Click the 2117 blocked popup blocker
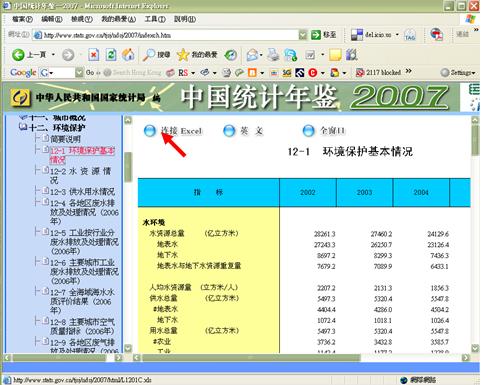Screen dimensions: 481x385 tap(378, 72)
